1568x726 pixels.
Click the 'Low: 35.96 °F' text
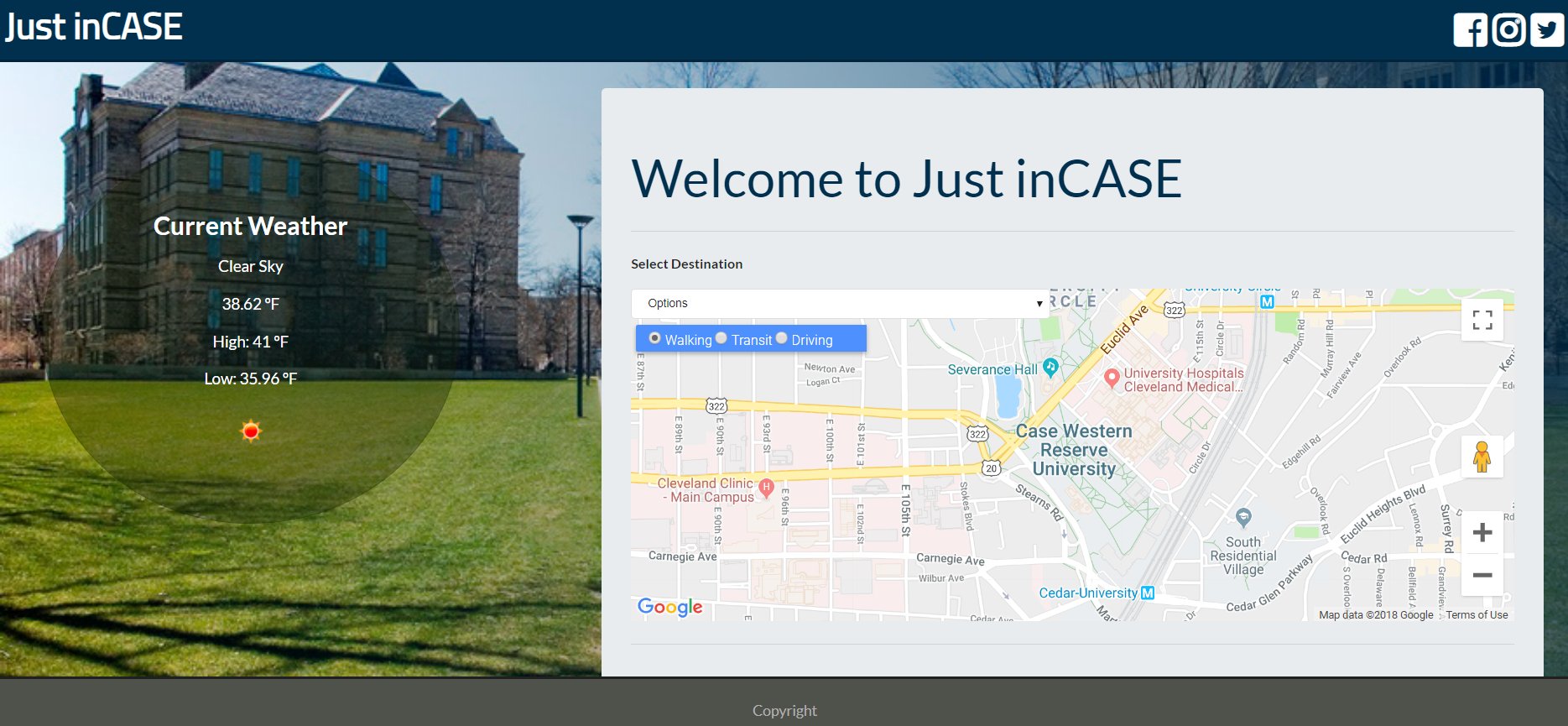(x=251, y=379)
